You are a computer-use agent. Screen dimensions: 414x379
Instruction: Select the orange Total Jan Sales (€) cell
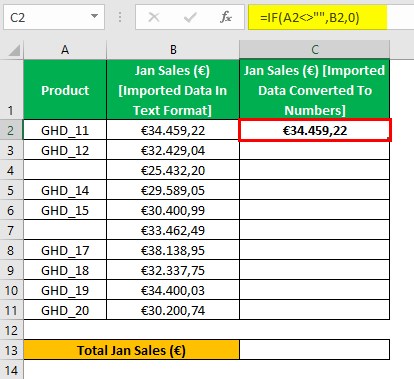(132, 350)
